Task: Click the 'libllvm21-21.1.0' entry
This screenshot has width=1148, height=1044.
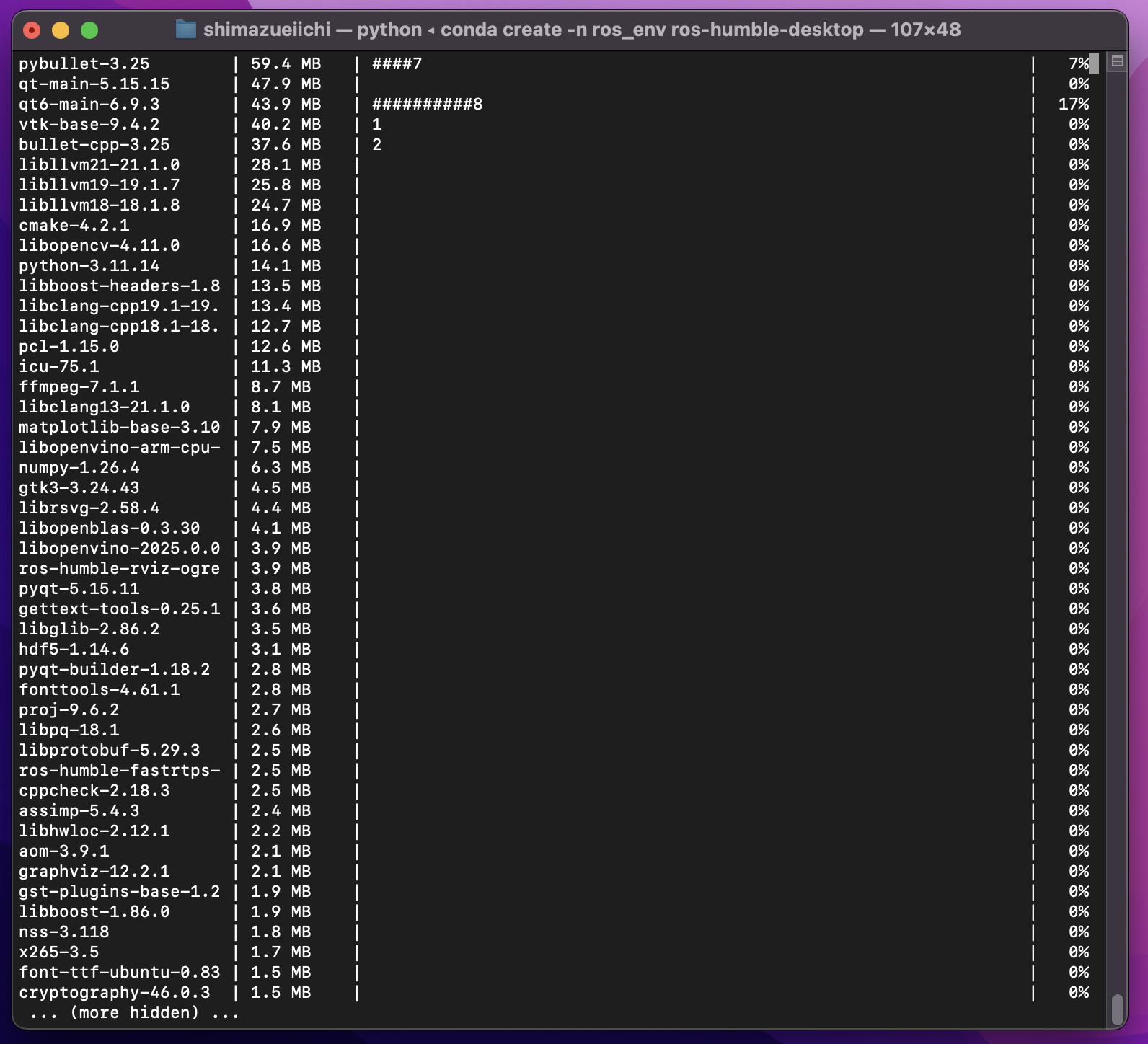Action: click(100, 165)
